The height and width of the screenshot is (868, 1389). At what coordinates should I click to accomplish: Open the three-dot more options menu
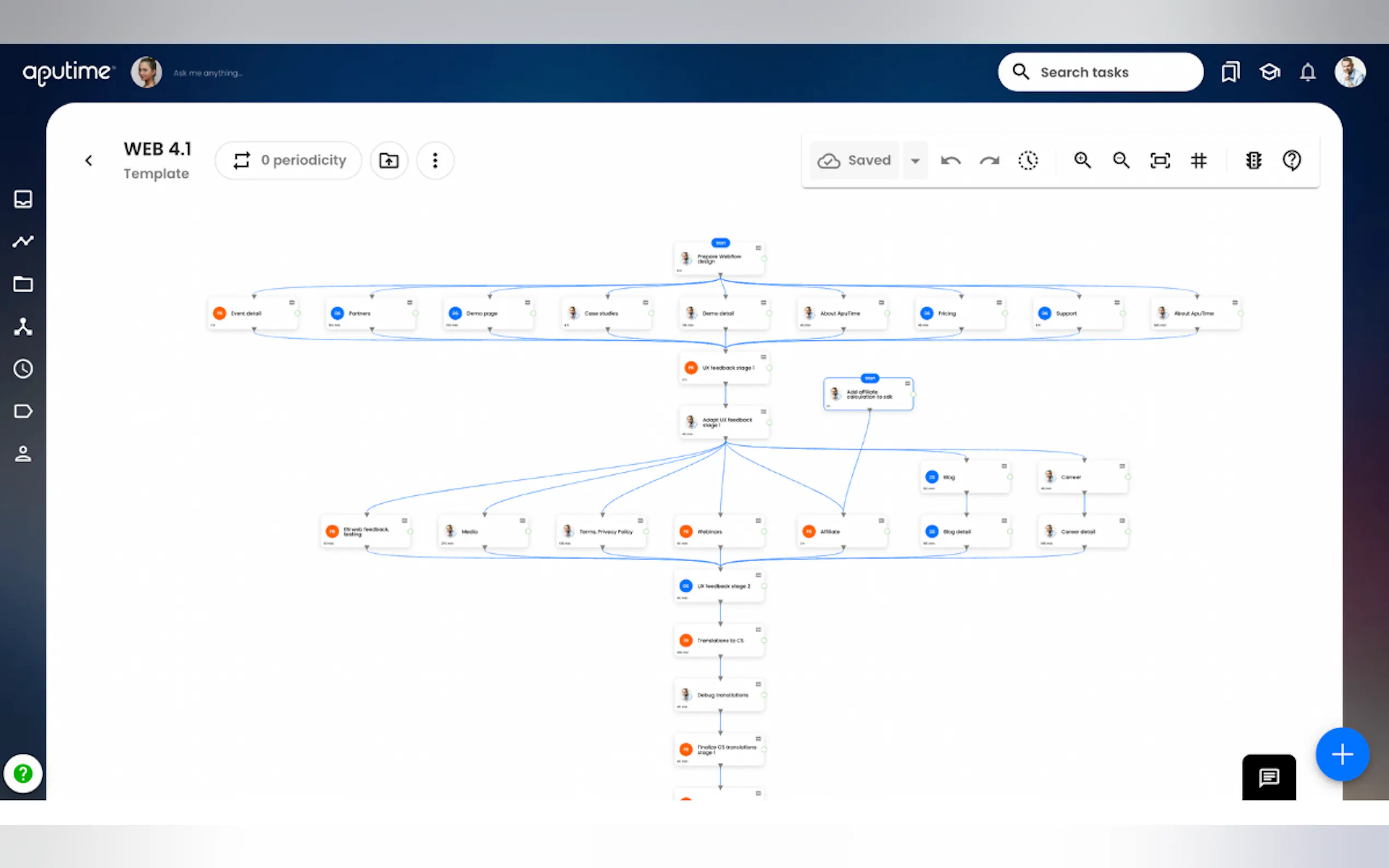(435, 161)
